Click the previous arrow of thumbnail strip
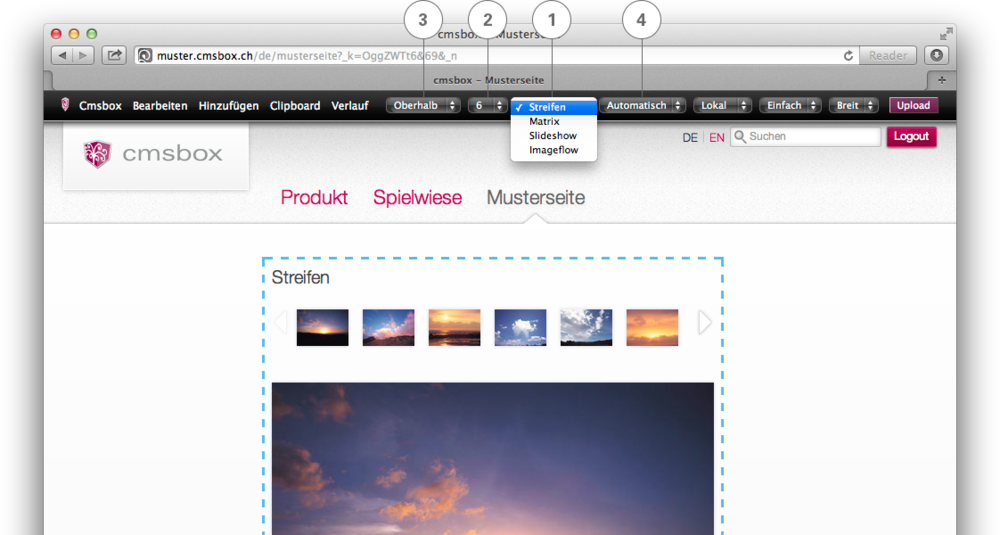Viewport: 1000px width, 535px height. [x=280, y=322]
